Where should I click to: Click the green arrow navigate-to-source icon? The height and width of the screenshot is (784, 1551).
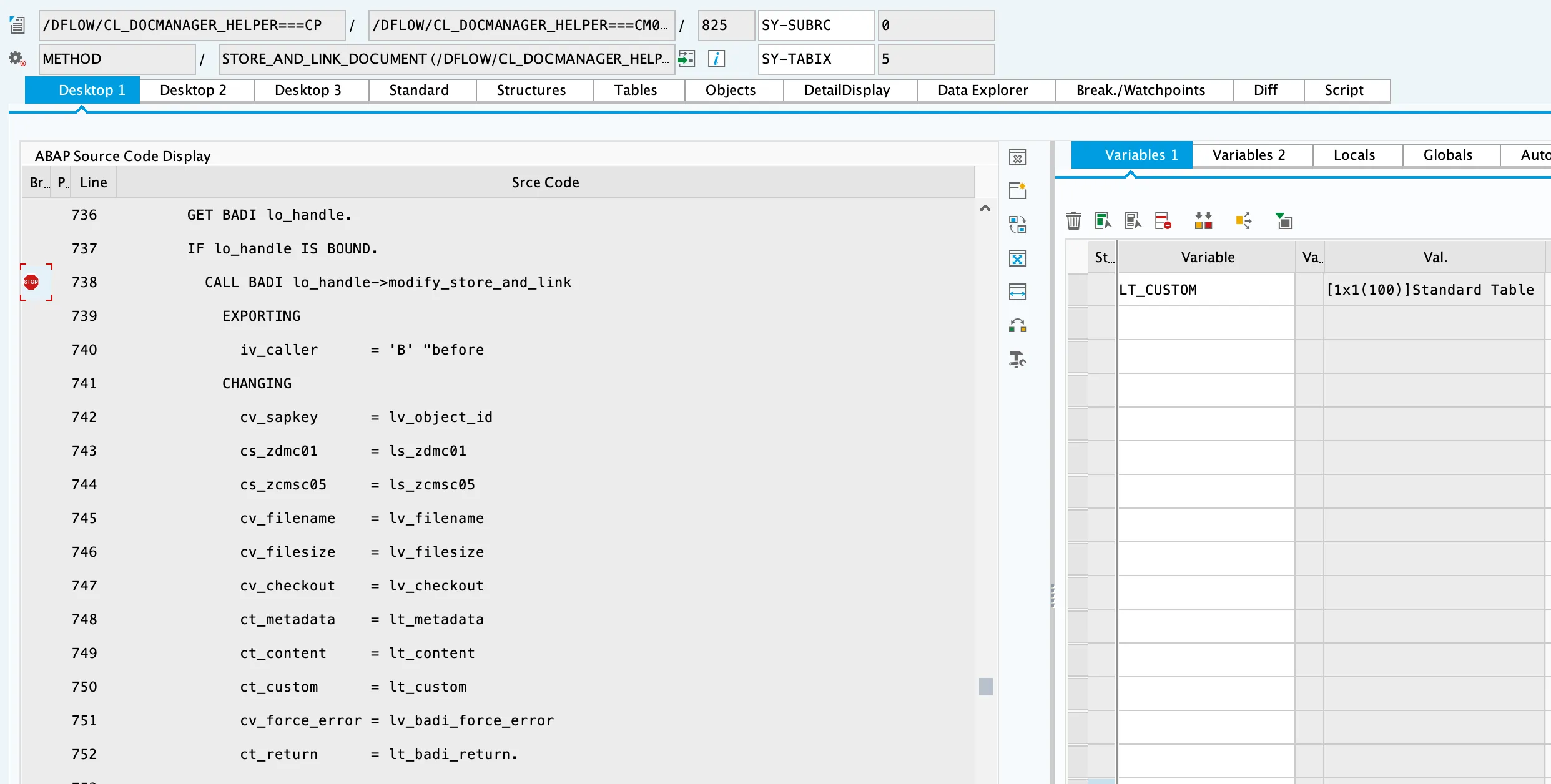coord(687,59)
